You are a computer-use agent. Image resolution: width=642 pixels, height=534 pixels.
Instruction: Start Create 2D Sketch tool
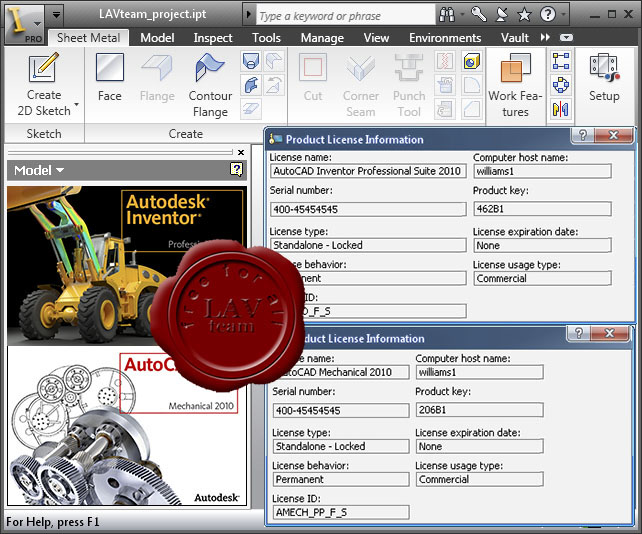point(43,85)
